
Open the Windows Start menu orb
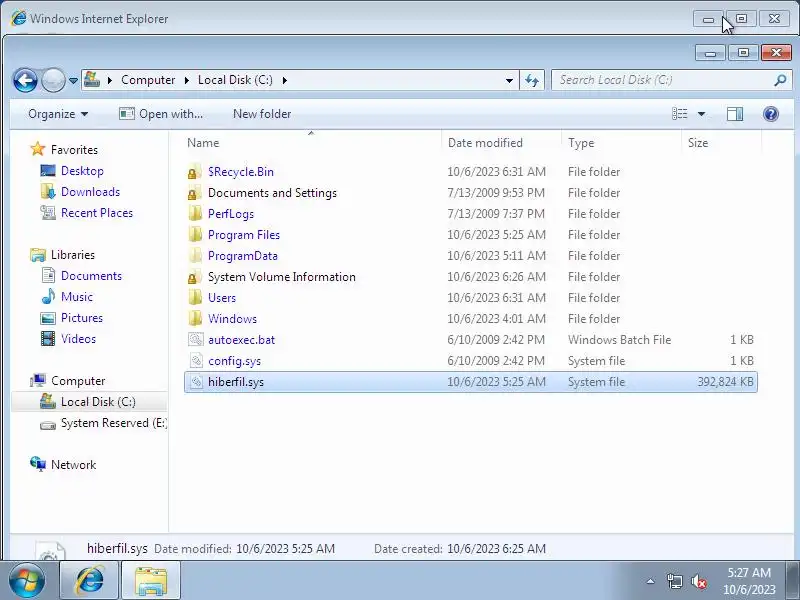26,580
